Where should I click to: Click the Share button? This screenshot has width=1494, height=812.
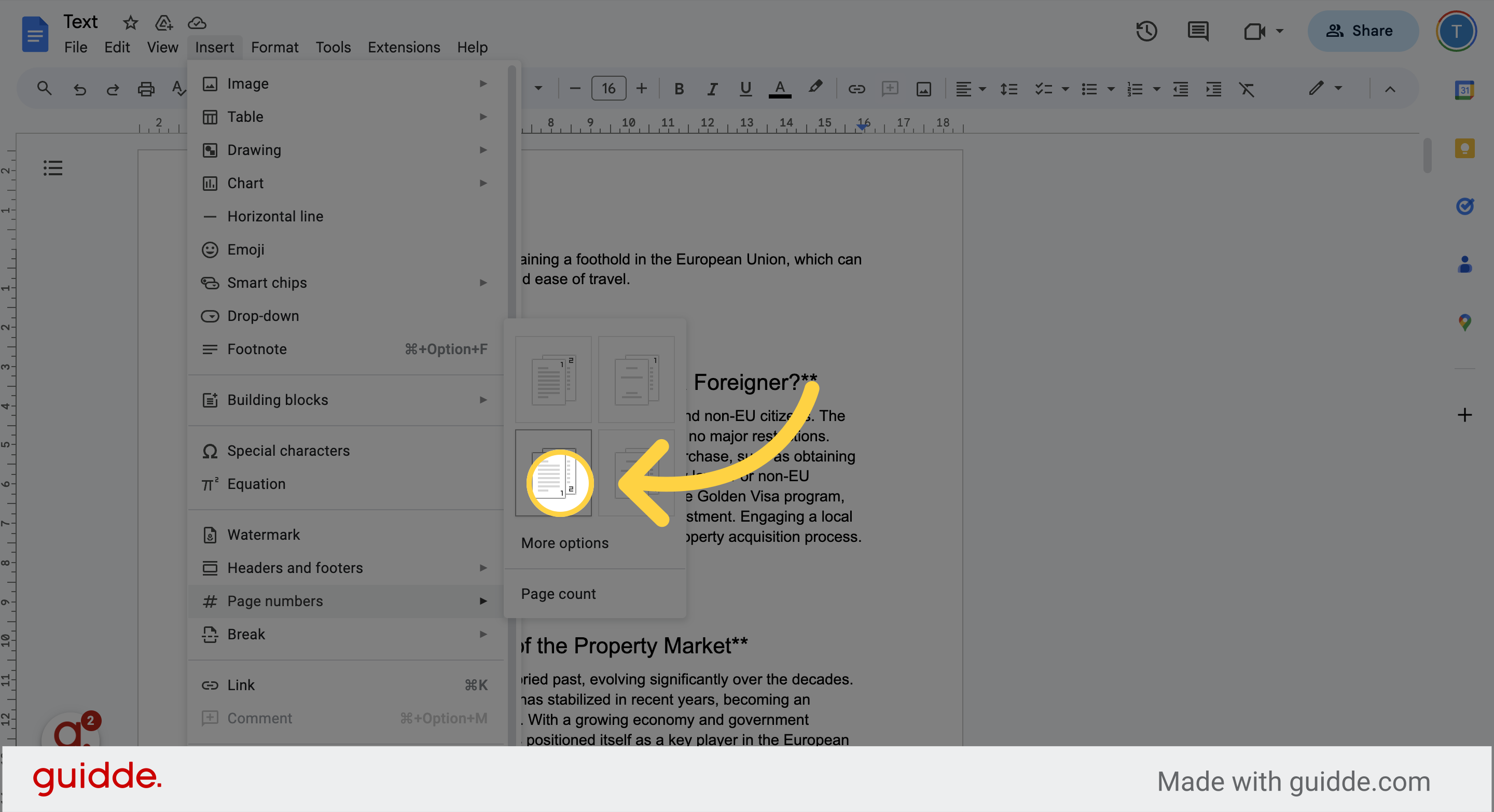coord(1362,31)
